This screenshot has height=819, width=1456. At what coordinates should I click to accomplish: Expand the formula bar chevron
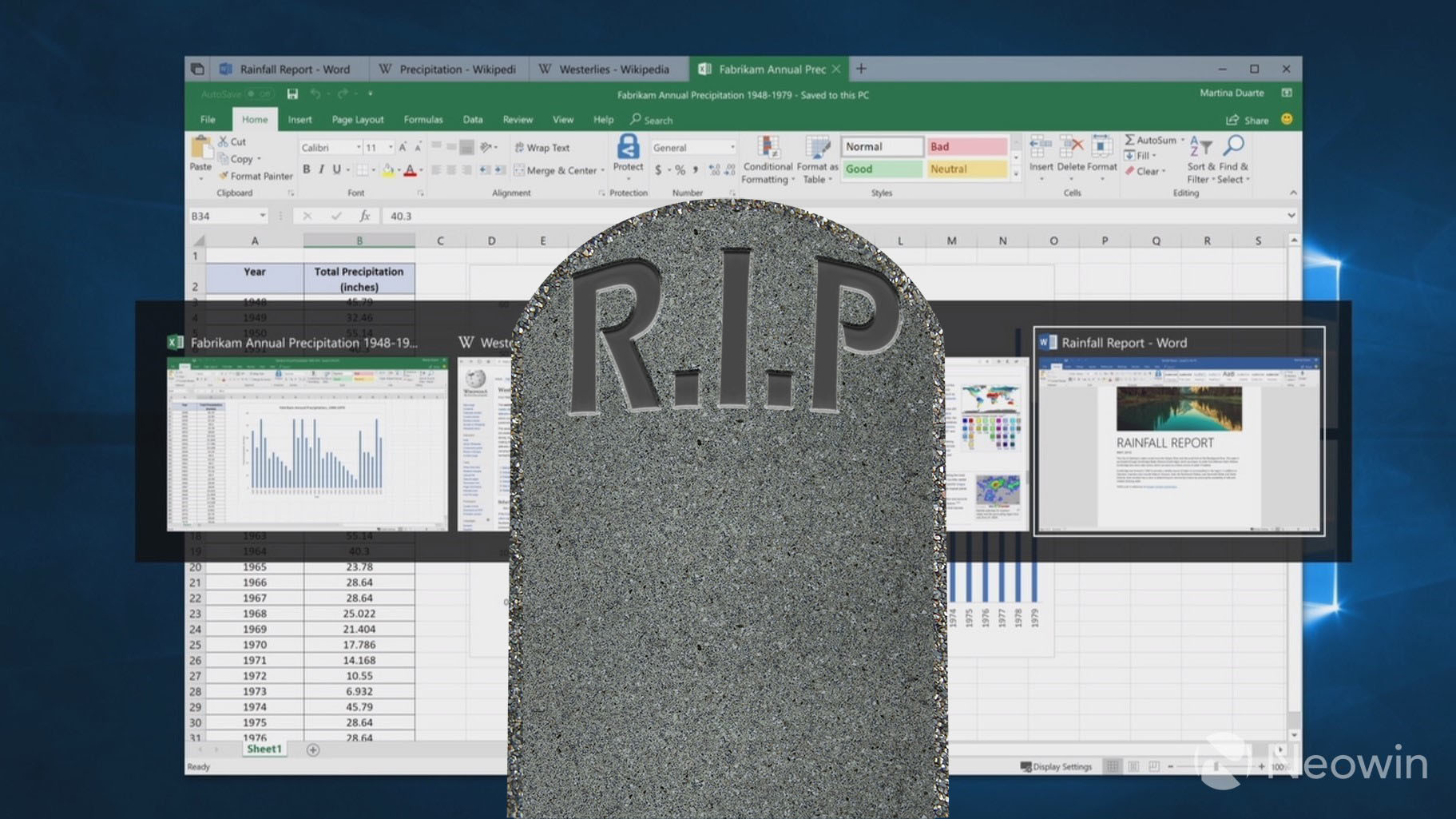coord(1291,216)
